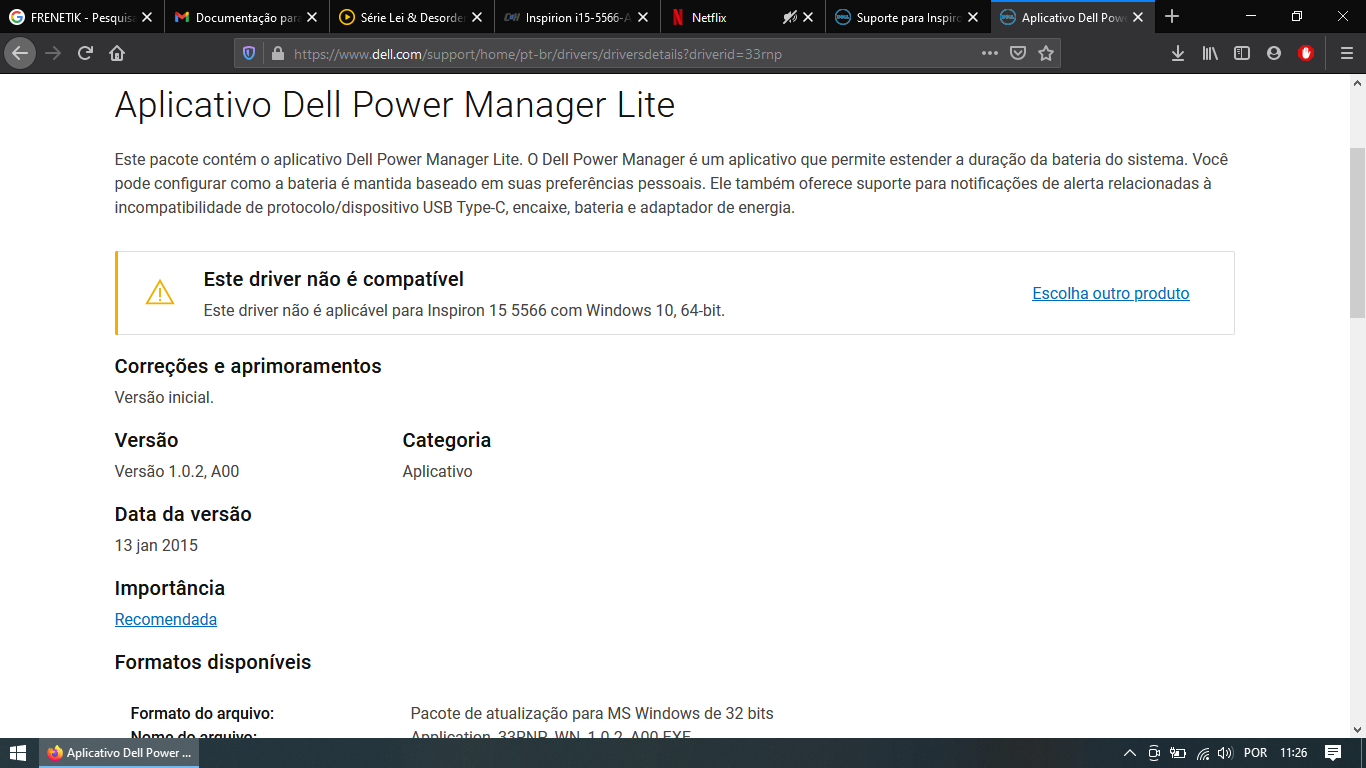Open a new browser tab
Screen dimensions: 1366x768
pyautogui.click(x=1173, y=17)
